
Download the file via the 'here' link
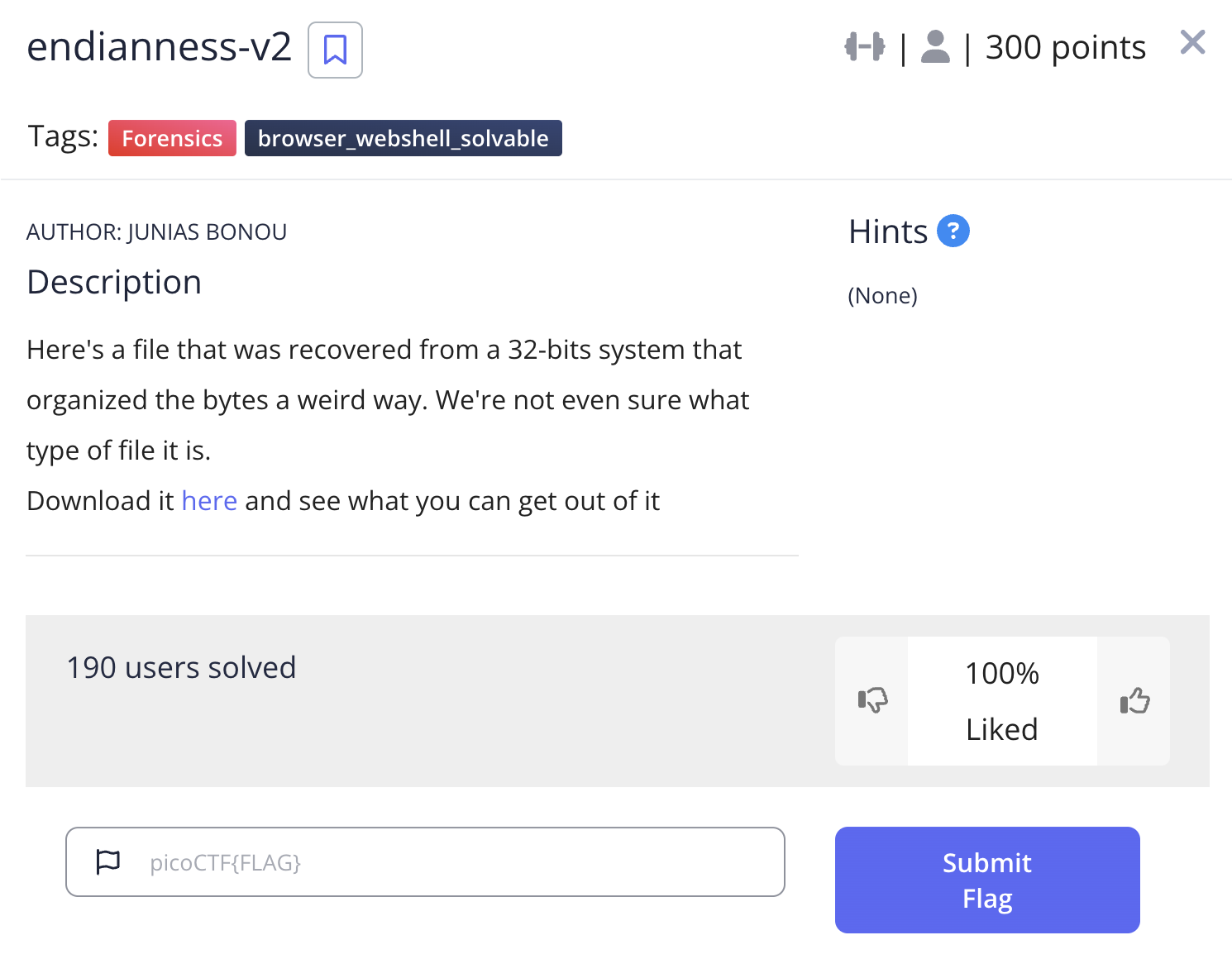click(209, 501)
